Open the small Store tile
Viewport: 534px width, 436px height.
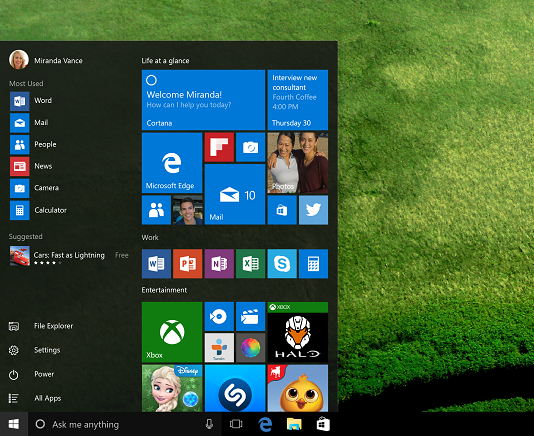coord(282,210)
